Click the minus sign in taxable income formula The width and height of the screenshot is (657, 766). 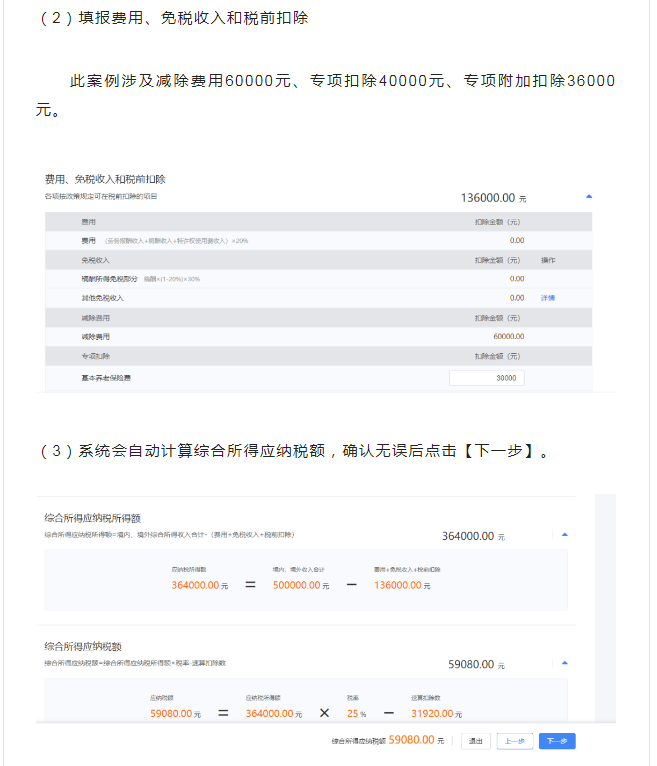tap(351, 584)
